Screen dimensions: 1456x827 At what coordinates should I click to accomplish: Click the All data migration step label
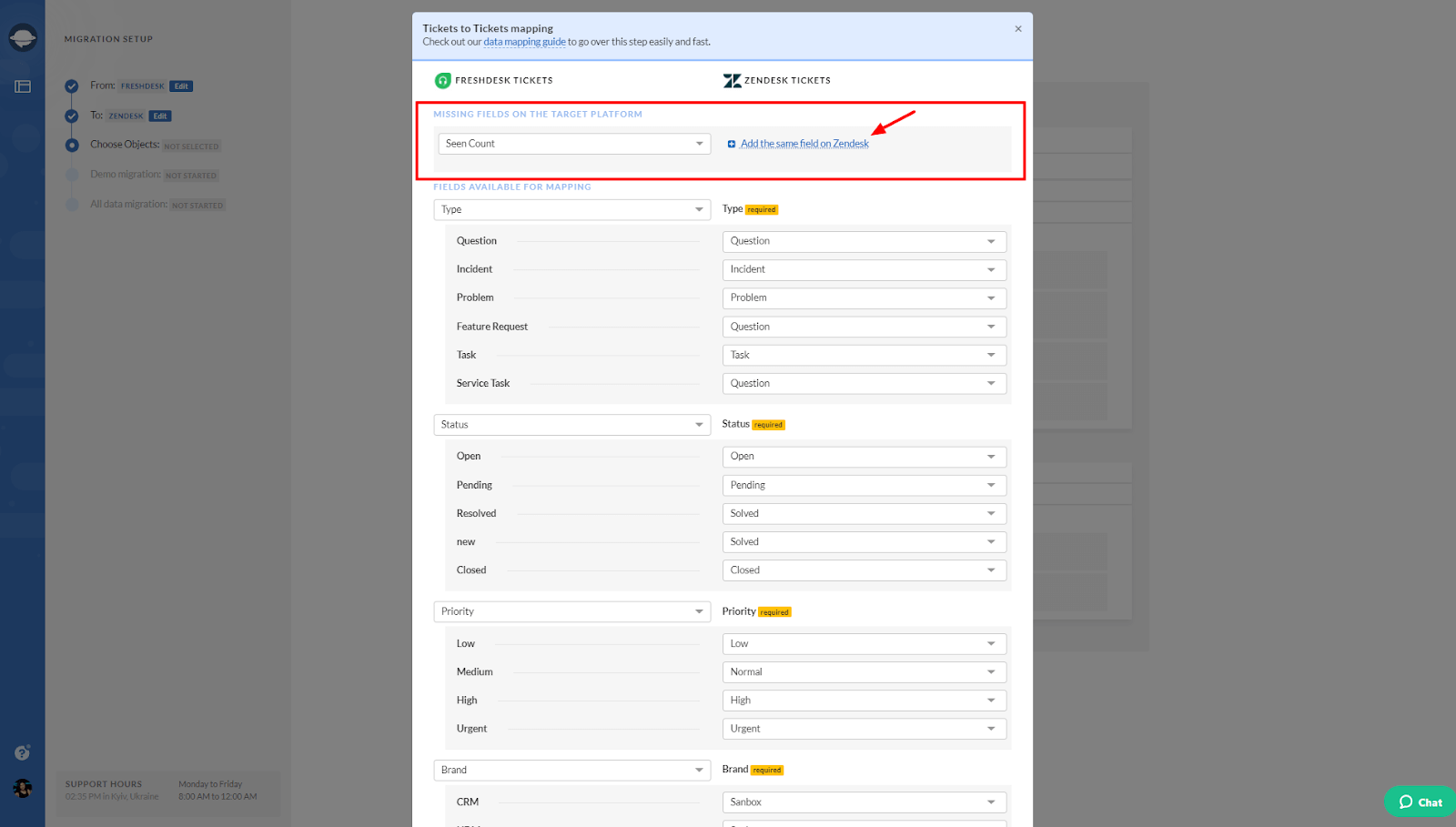coord(128,204)
